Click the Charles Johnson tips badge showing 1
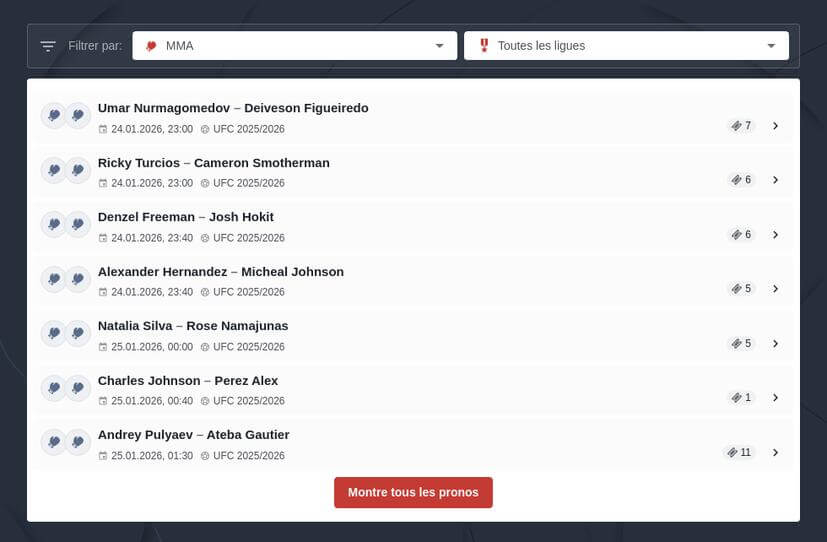 click(741, 398)
